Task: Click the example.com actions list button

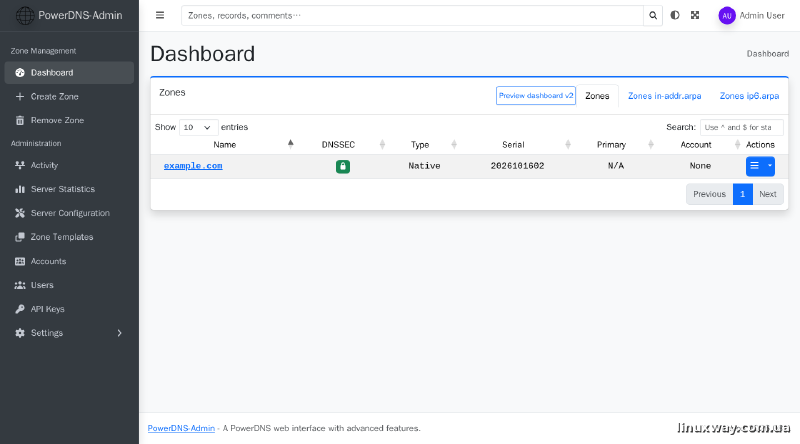Action: tap(755, 166)
